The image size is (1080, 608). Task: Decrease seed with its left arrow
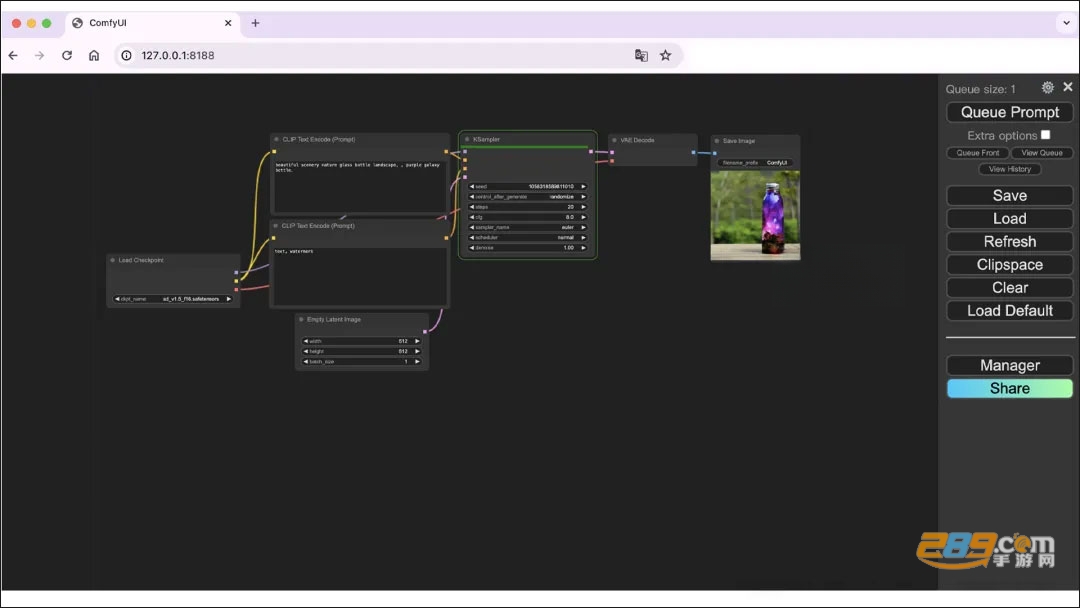click(x=472, y=187)
